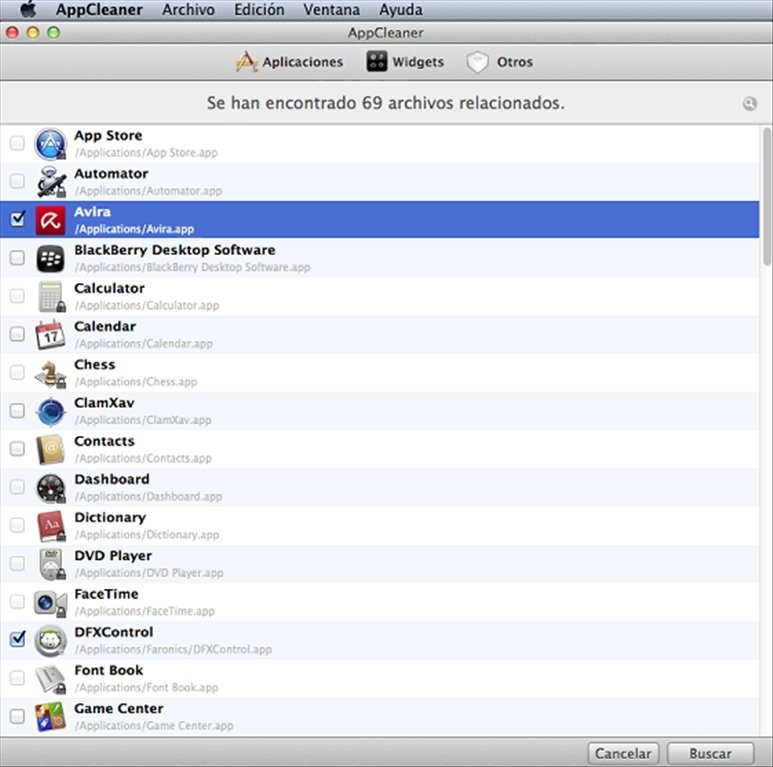Image resolution: width=773 pixels, height=767 pixels.
Task: Click the Automator robot icon
Action: point(50,182)
